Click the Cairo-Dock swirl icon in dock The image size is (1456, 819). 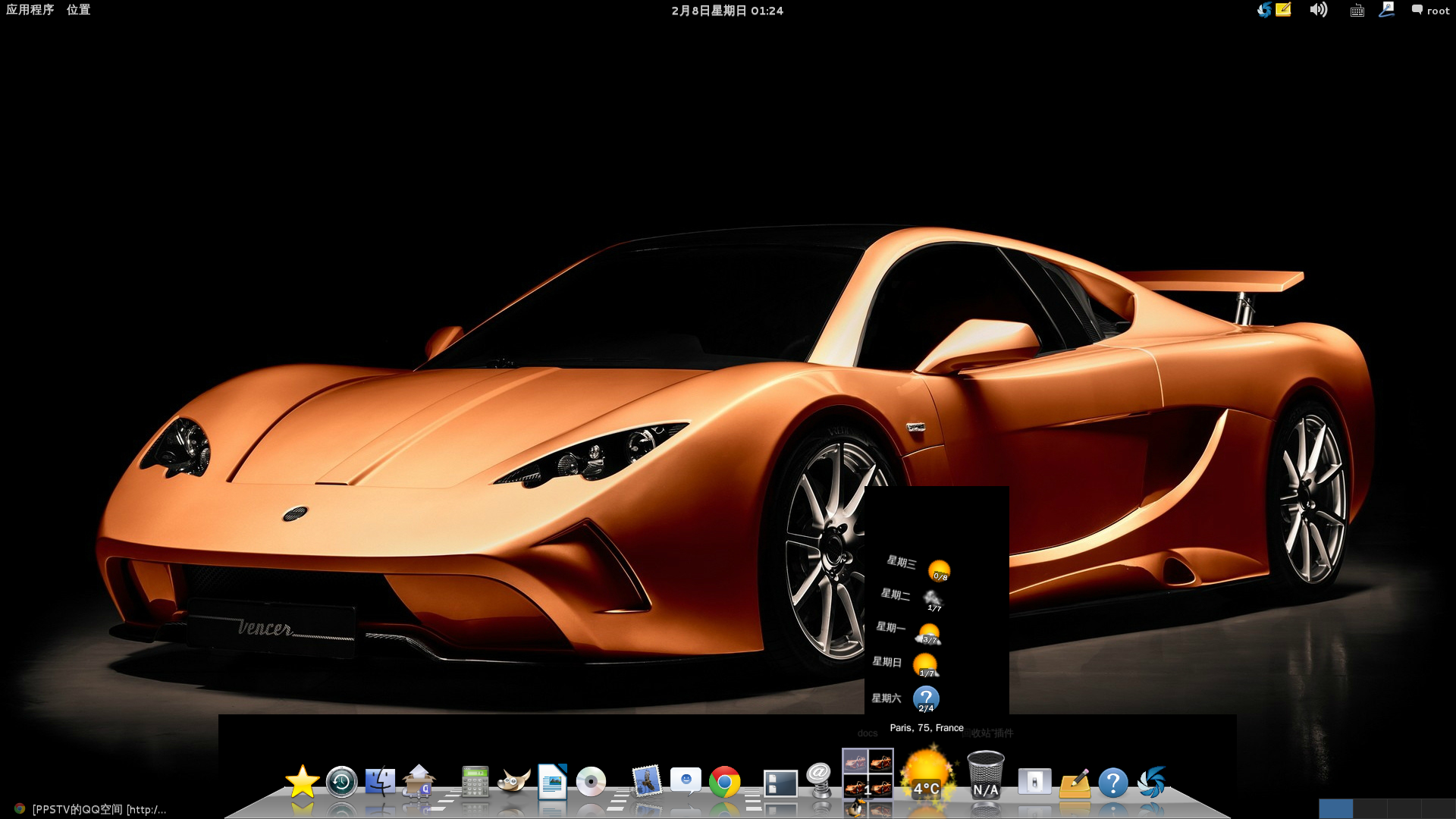tap(1152, 782)
